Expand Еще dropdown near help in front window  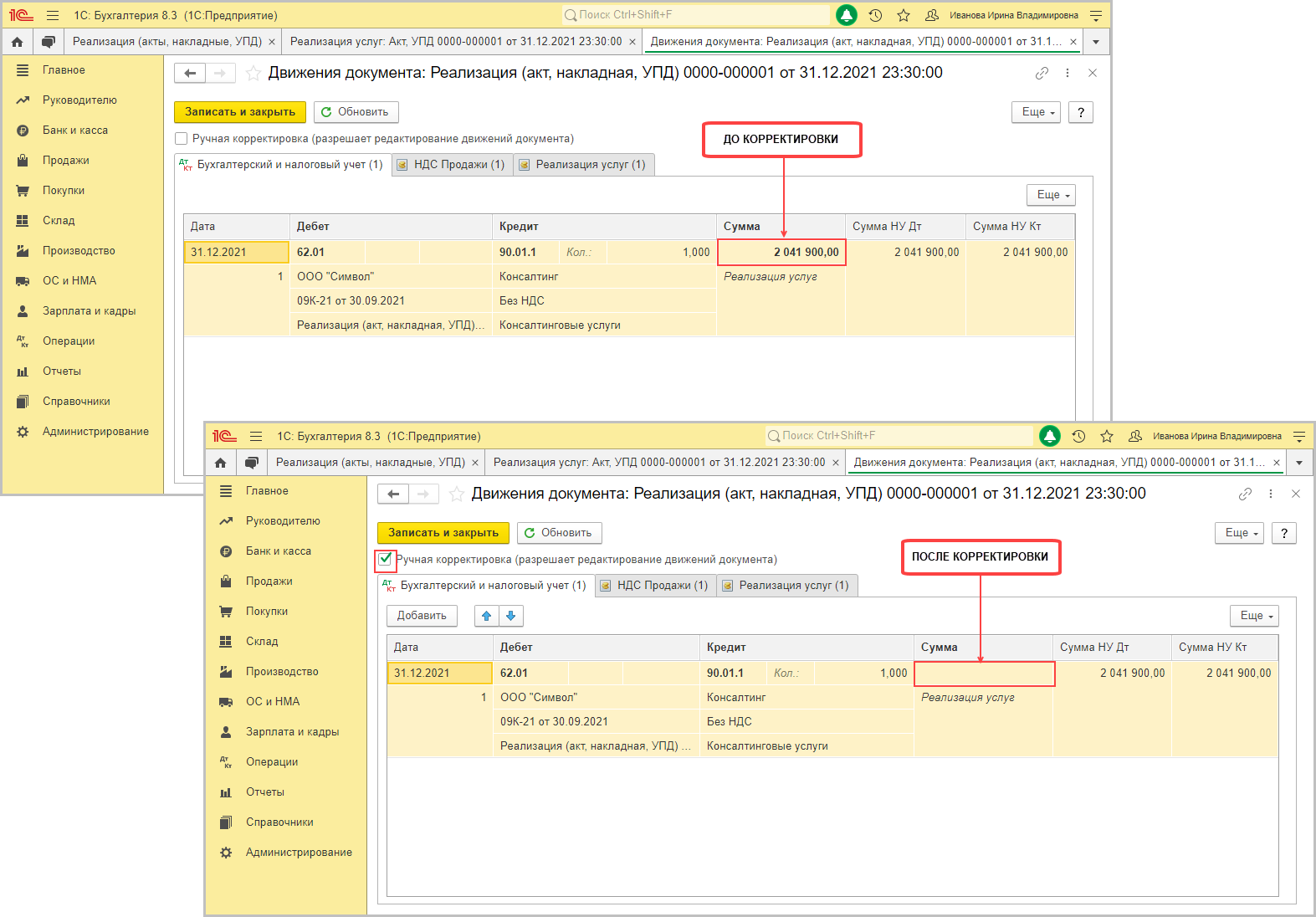tap(1240, 533)
